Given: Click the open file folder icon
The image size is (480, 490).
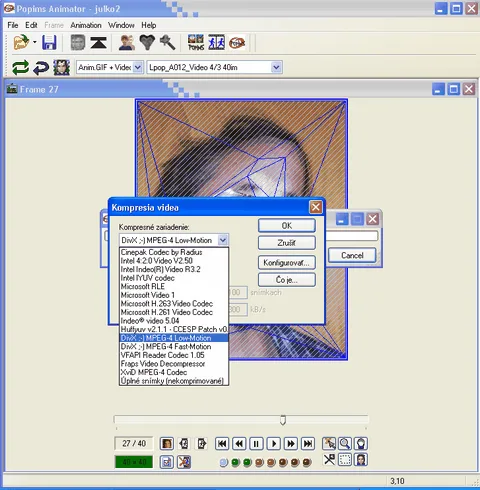Looking at the screenshot, I should pyautogui.click(x=21, y=43).
